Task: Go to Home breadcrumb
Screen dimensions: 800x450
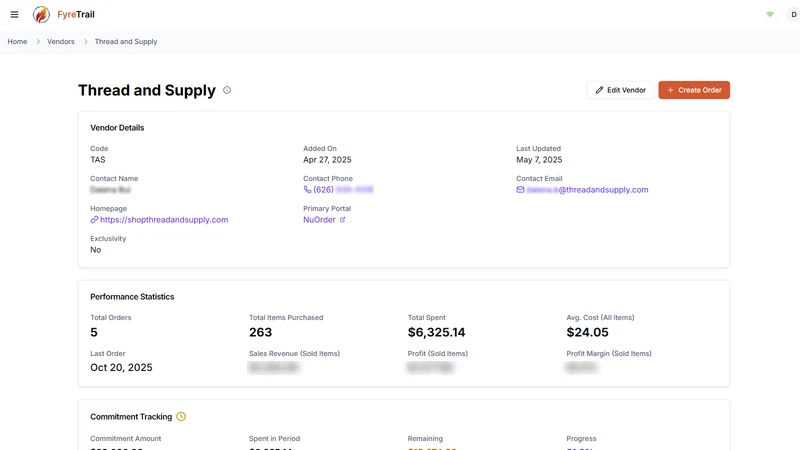Action: [17, 41]
